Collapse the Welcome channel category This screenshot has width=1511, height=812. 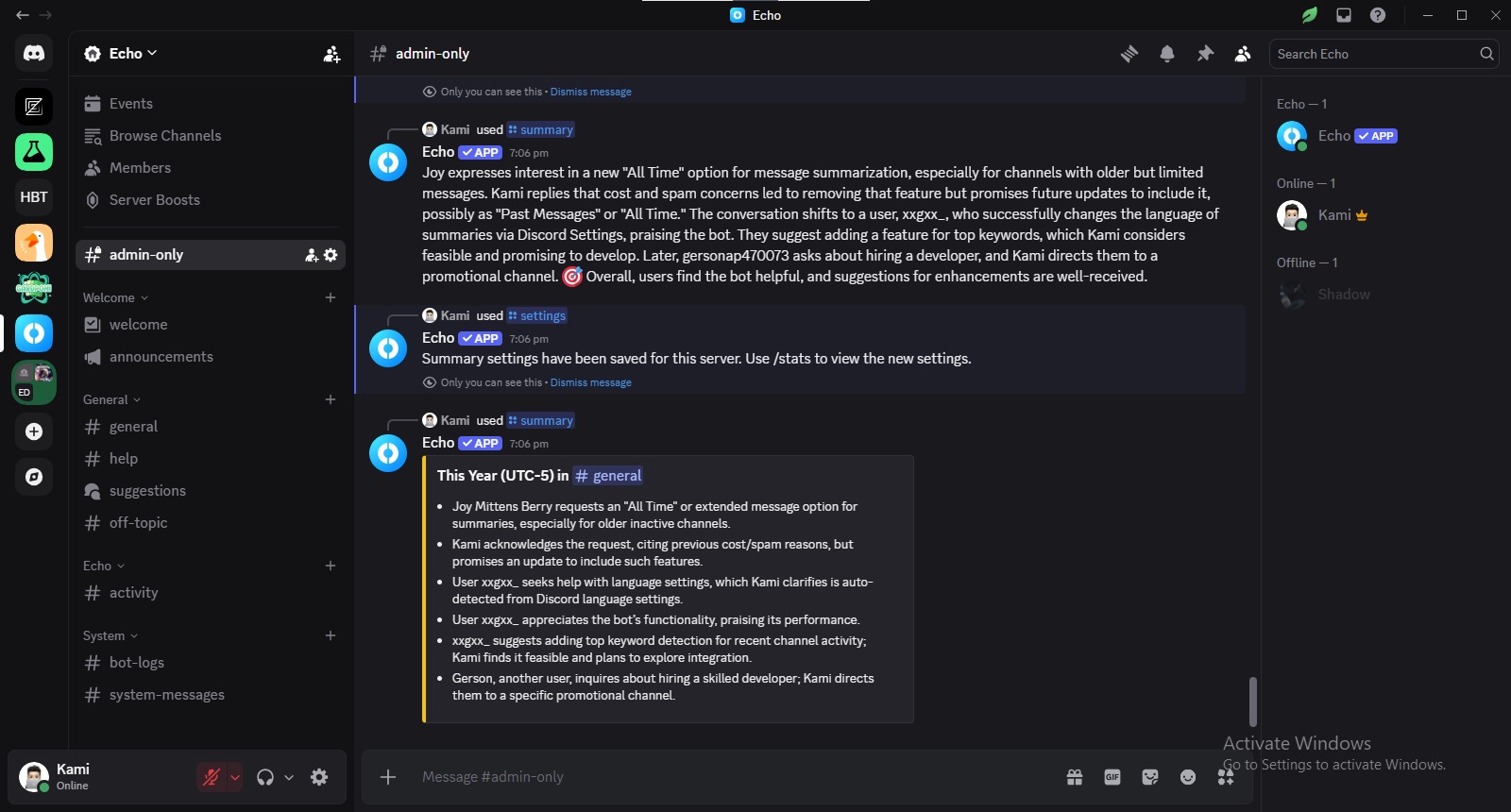click(115, 297)
